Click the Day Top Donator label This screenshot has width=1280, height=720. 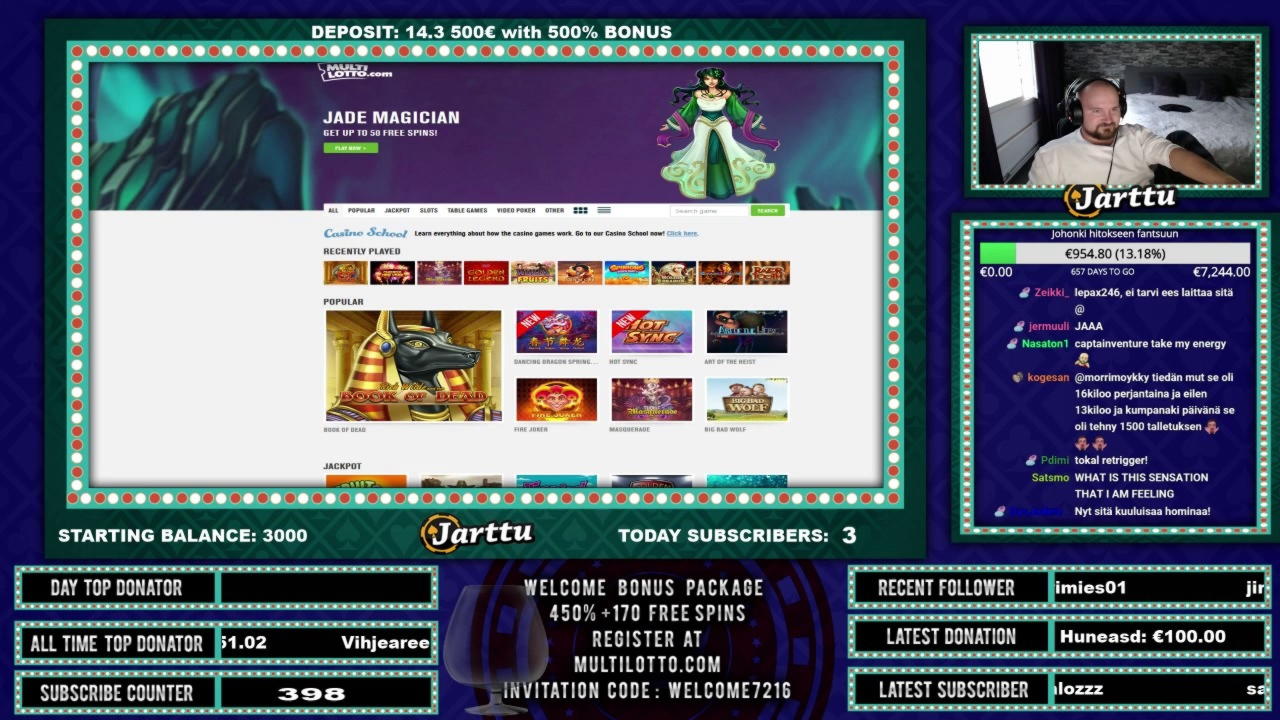pyautogui.click(x=116, y=588)
